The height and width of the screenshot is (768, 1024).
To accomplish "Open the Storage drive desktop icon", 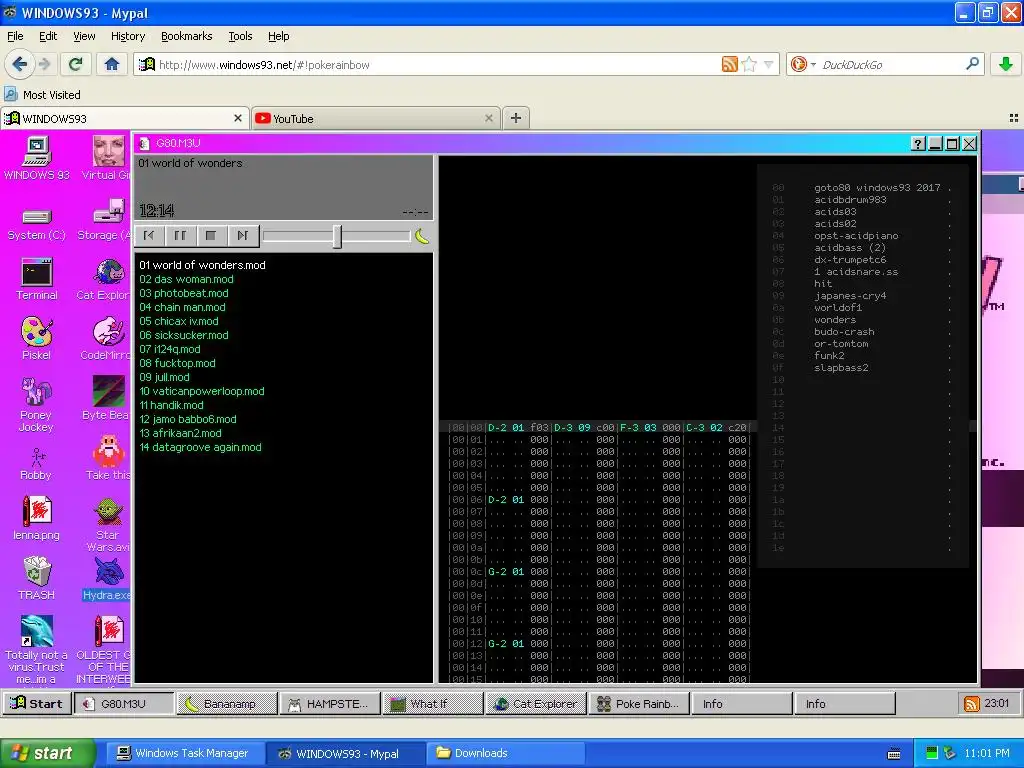I will point(104,219).
